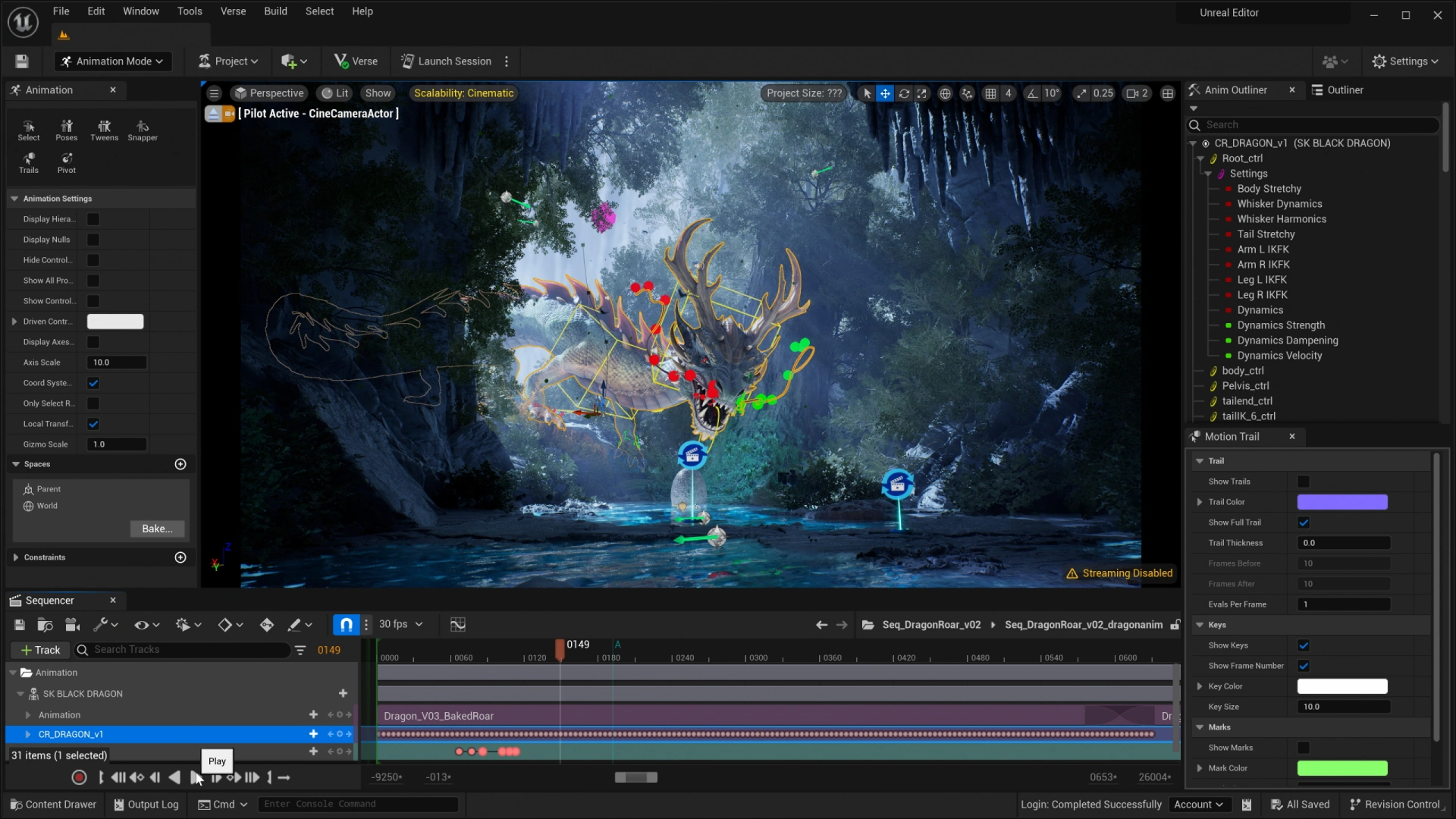The width and height of the screenshot is (1456, 819).
Task: Click the Trails icon in Animation panel
Action: [29, 161]
